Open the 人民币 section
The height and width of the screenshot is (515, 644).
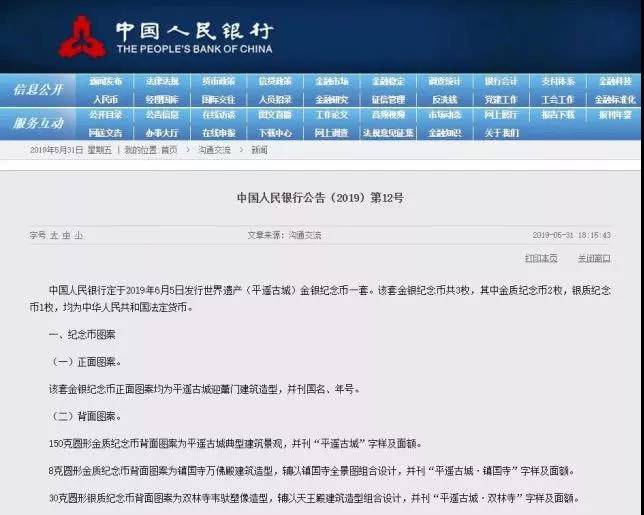(105, 99)
